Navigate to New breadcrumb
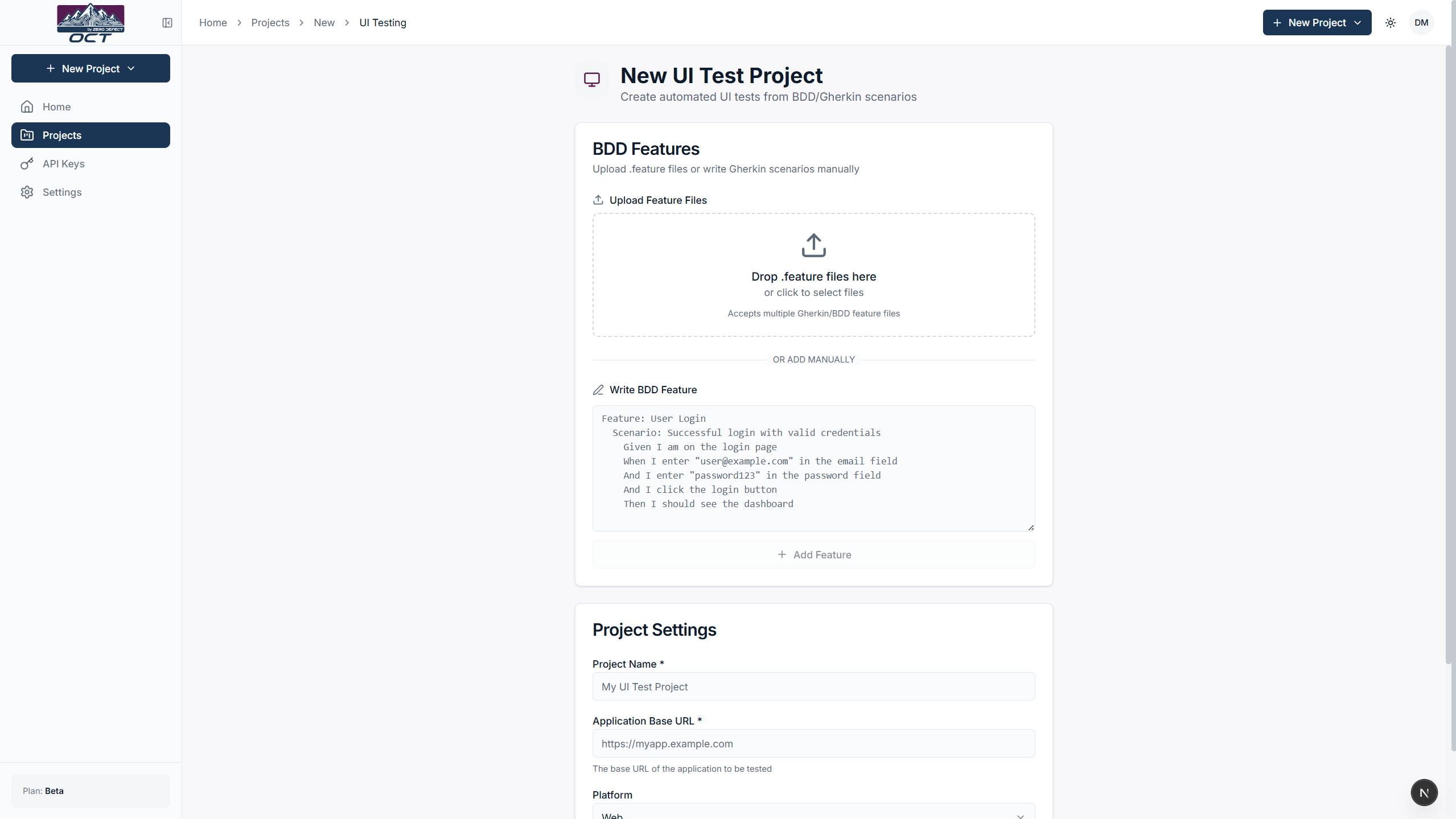This screenshot has width=1456, height=819. click(x=324, y=23)
